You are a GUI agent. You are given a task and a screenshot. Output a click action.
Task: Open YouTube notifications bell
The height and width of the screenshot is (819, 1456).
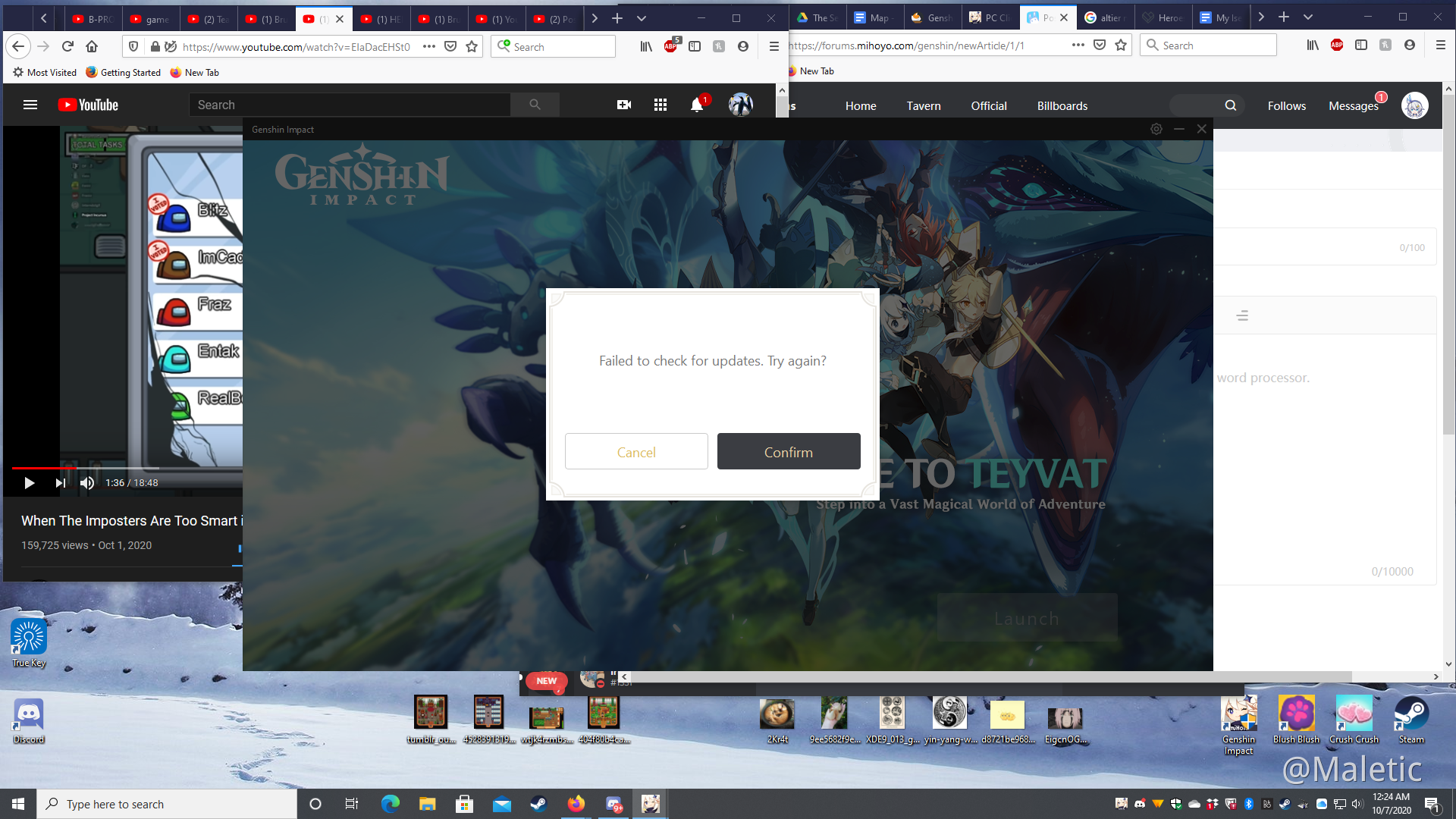tap(695, 105)
